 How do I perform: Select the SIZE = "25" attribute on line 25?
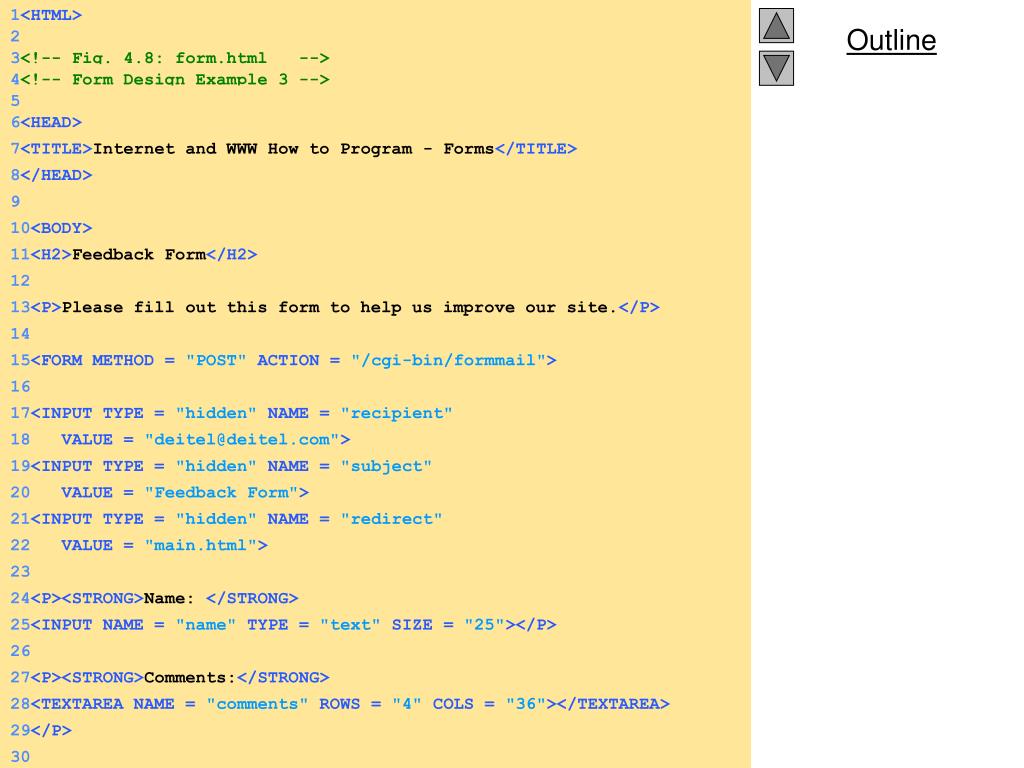[448, 625]
